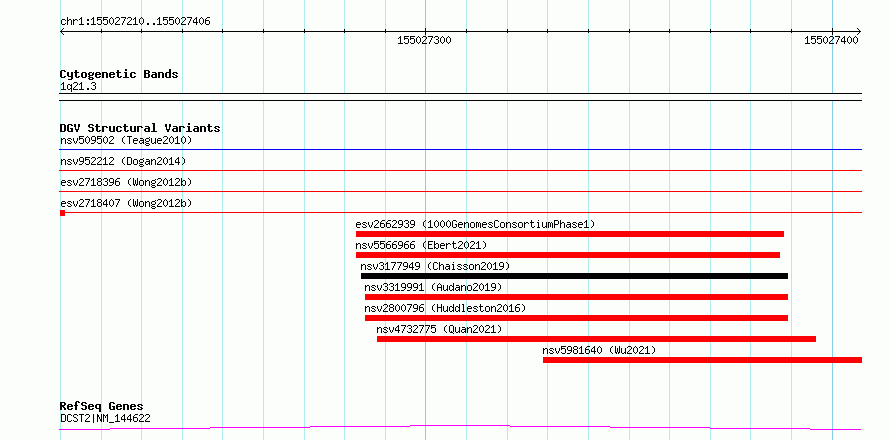Image resolution: width=890 pixels, height=440 pixels.
Task: Click the red bar under nsv5566966
Action: coord(568,255)
